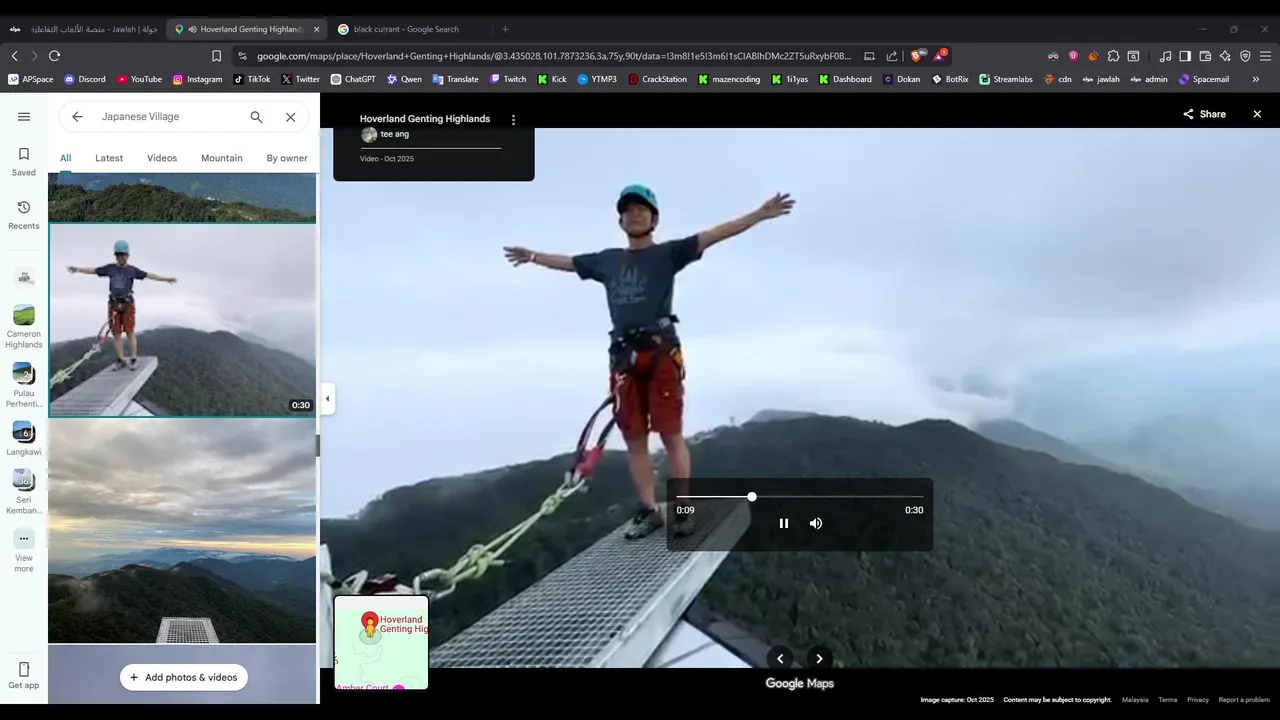
Task: Go back with the search box arrow
Action: [77, 117]
